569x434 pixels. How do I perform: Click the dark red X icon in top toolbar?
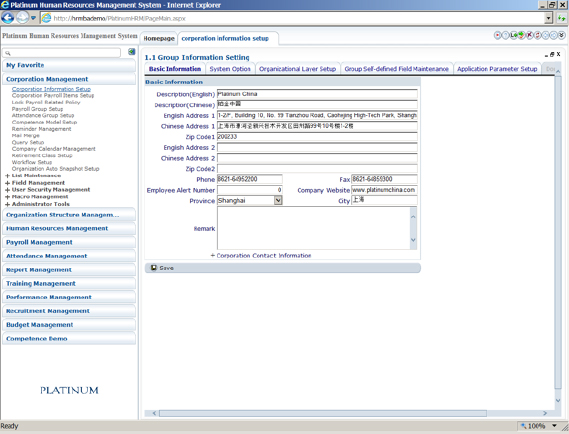pyautogui.click(x=529, y=35)
